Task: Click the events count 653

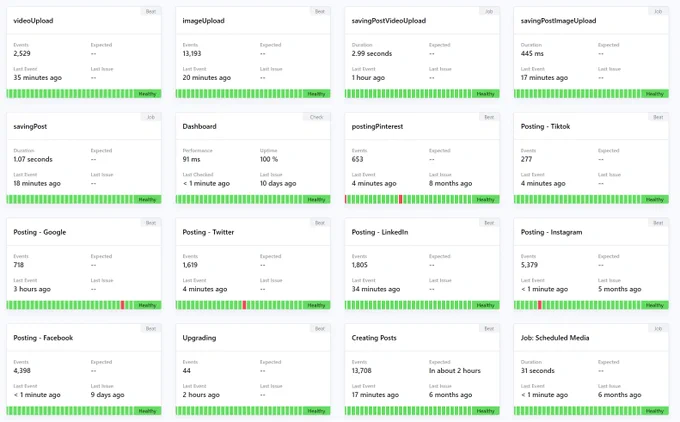Action: (x=357, y=159)
